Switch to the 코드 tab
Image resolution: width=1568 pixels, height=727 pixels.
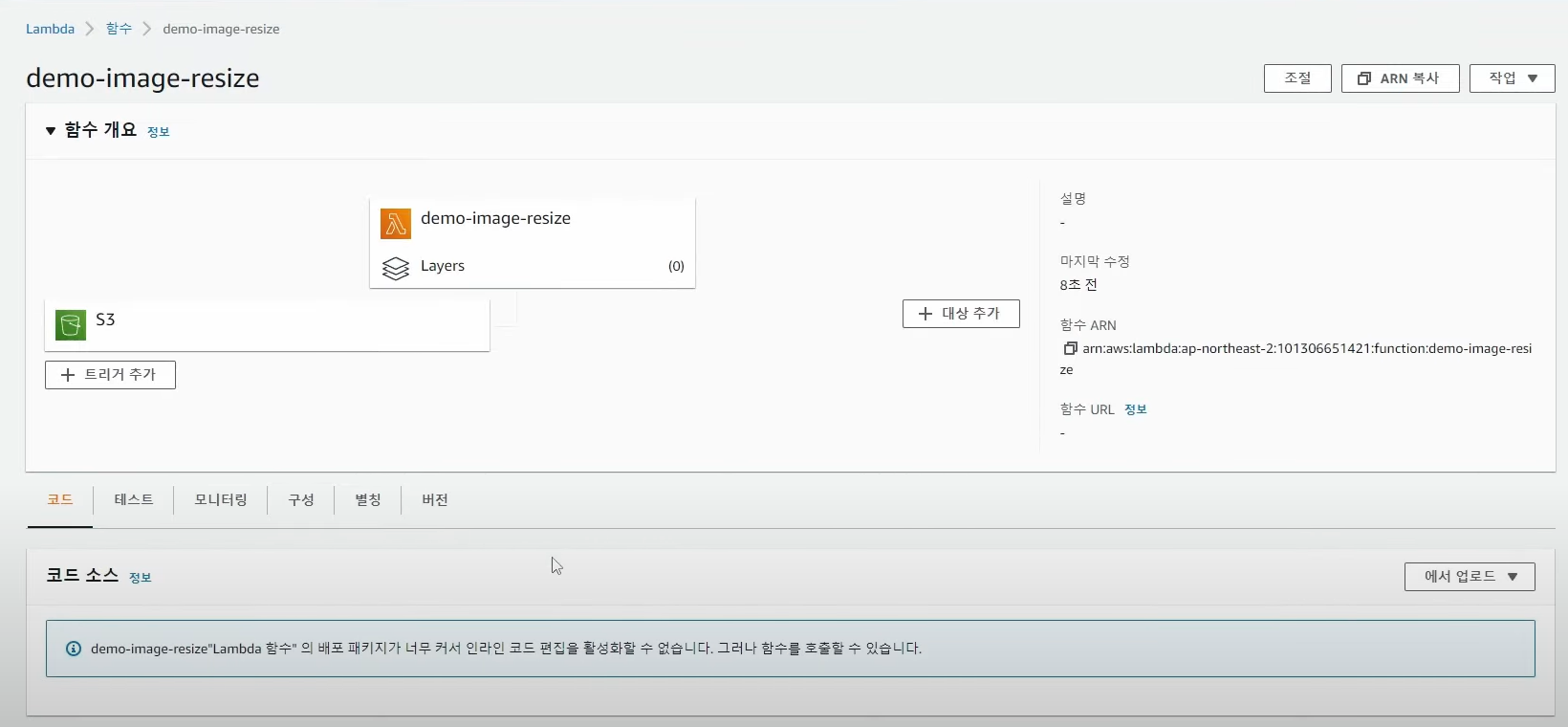[x=60, y=500]
